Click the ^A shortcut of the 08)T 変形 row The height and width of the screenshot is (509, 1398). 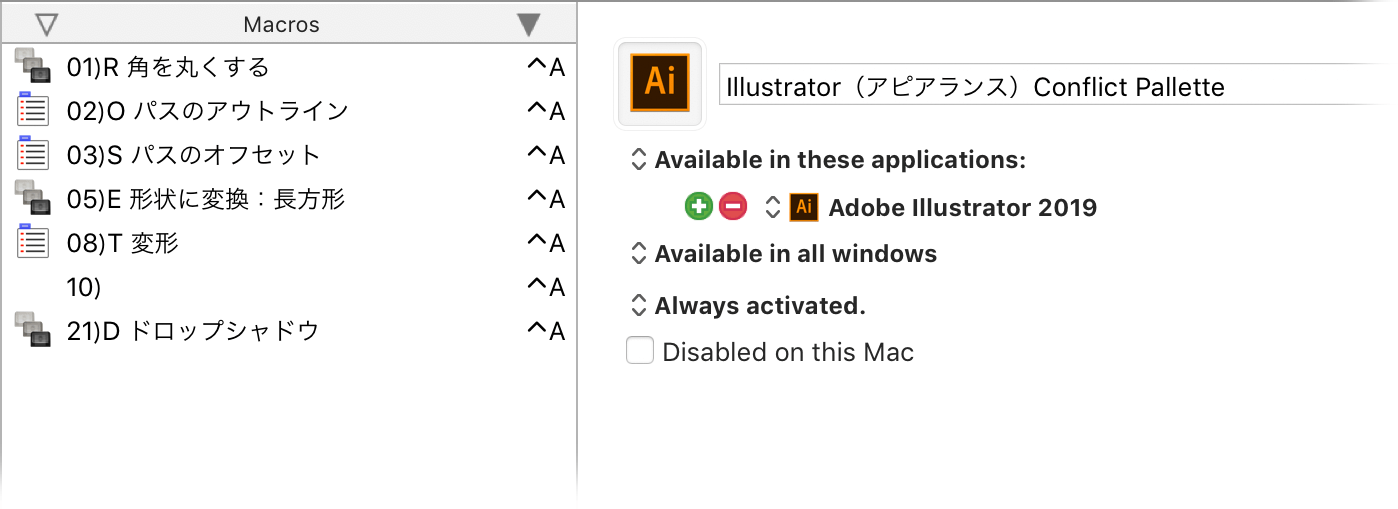[546, 243]
